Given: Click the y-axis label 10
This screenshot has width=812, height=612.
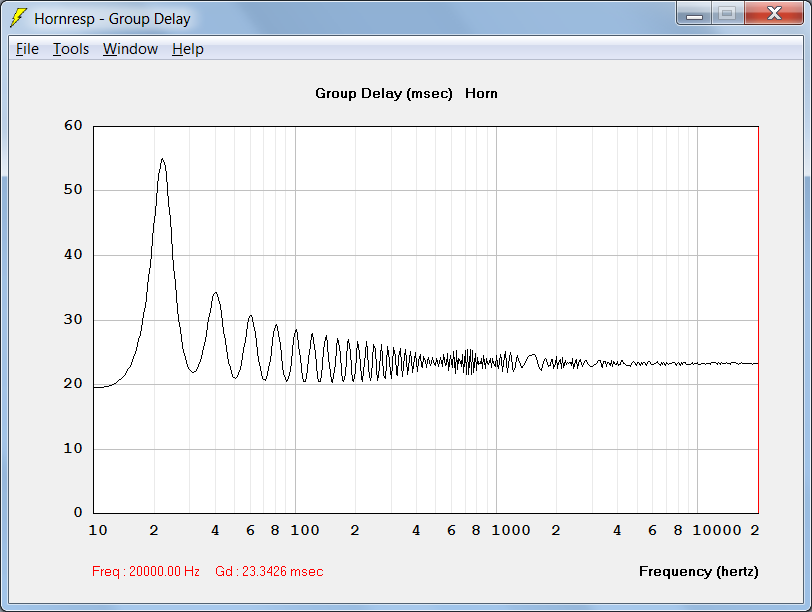Looking at the screenshot, I should pyautogui.click(x=73, y=448).
